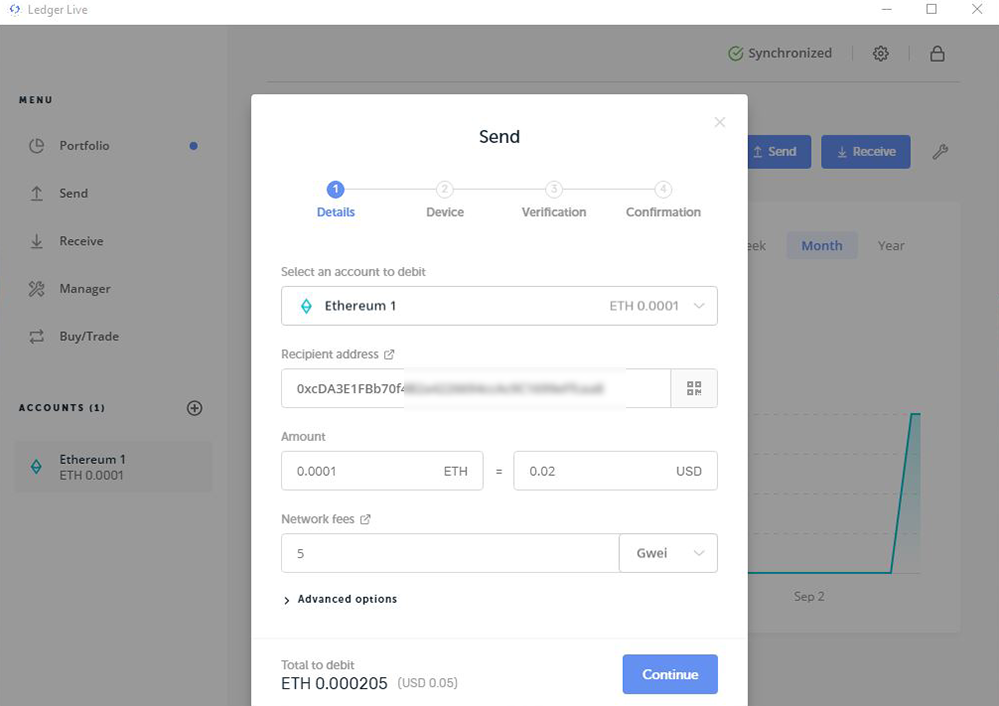Screen dimensions: 999x706
Task: Switch chart range to Year
Action: tap(890, 246)
